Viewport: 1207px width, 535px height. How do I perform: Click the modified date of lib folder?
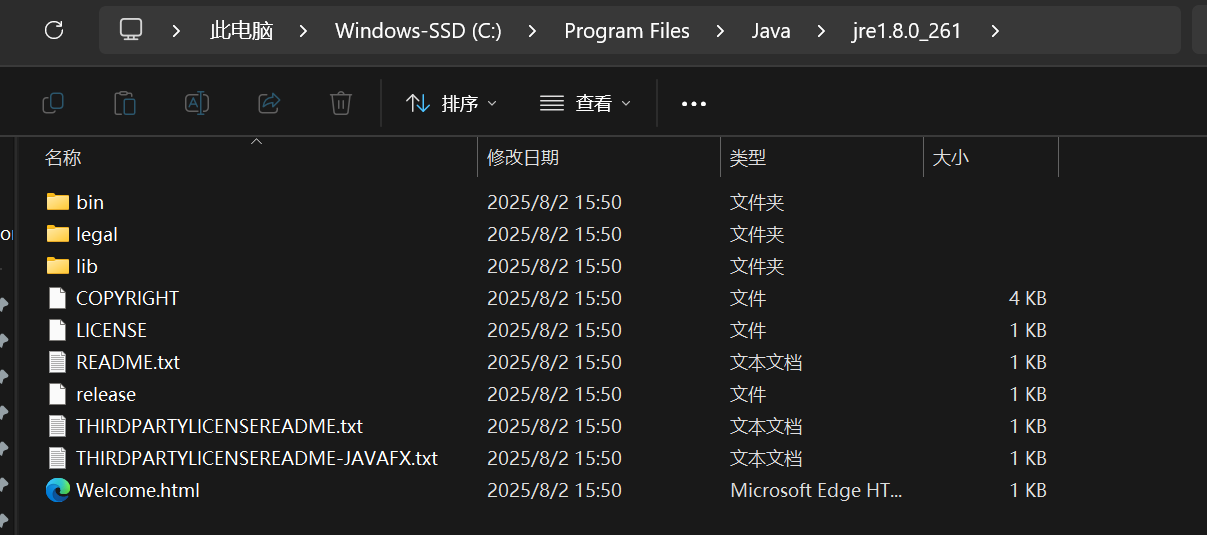tap(554, 266)
